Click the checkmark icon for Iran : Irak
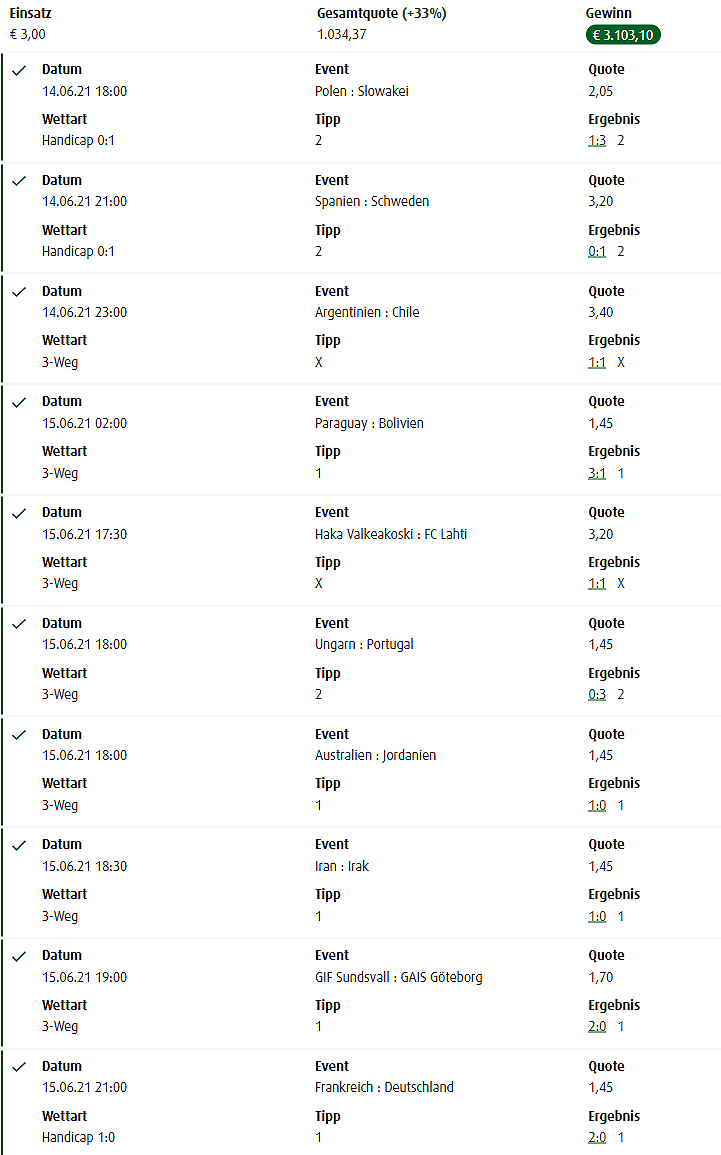This screenshot has width=721, height=1155. pos(19,846)
